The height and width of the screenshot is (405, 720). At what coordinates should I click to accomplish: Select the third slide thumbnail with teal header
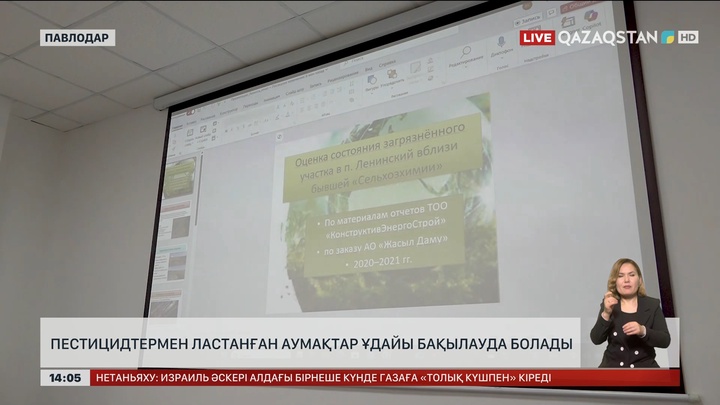[x=170, y=263]
